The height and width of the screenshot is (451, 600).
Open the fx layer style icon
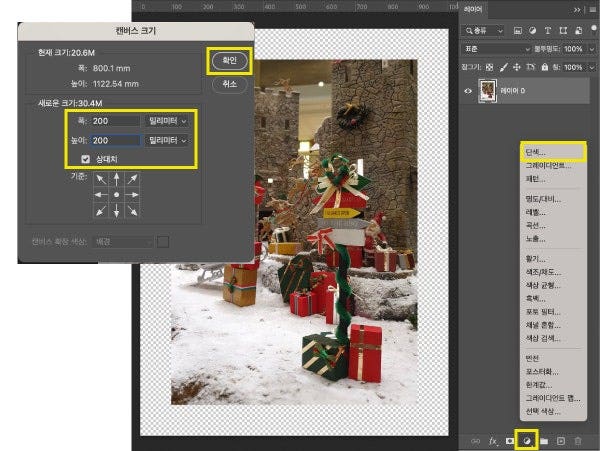coord(493,441)
